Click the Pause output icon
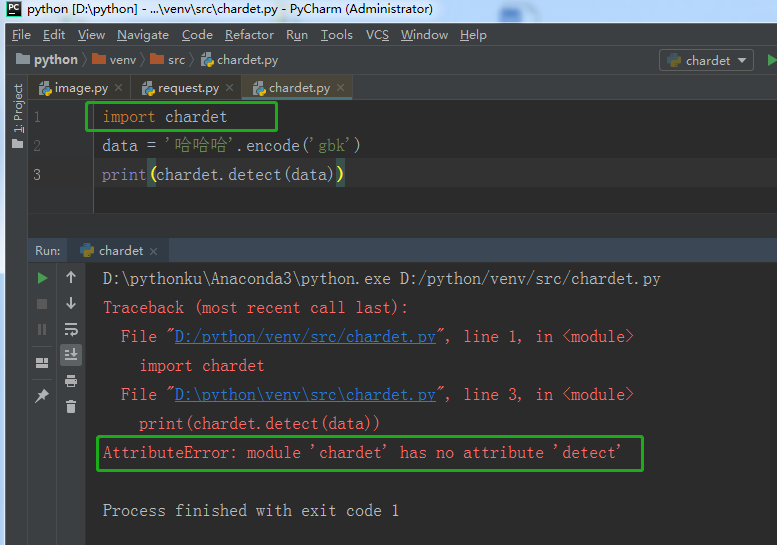The width and height of the screenshot is (777, 545). 42,329
